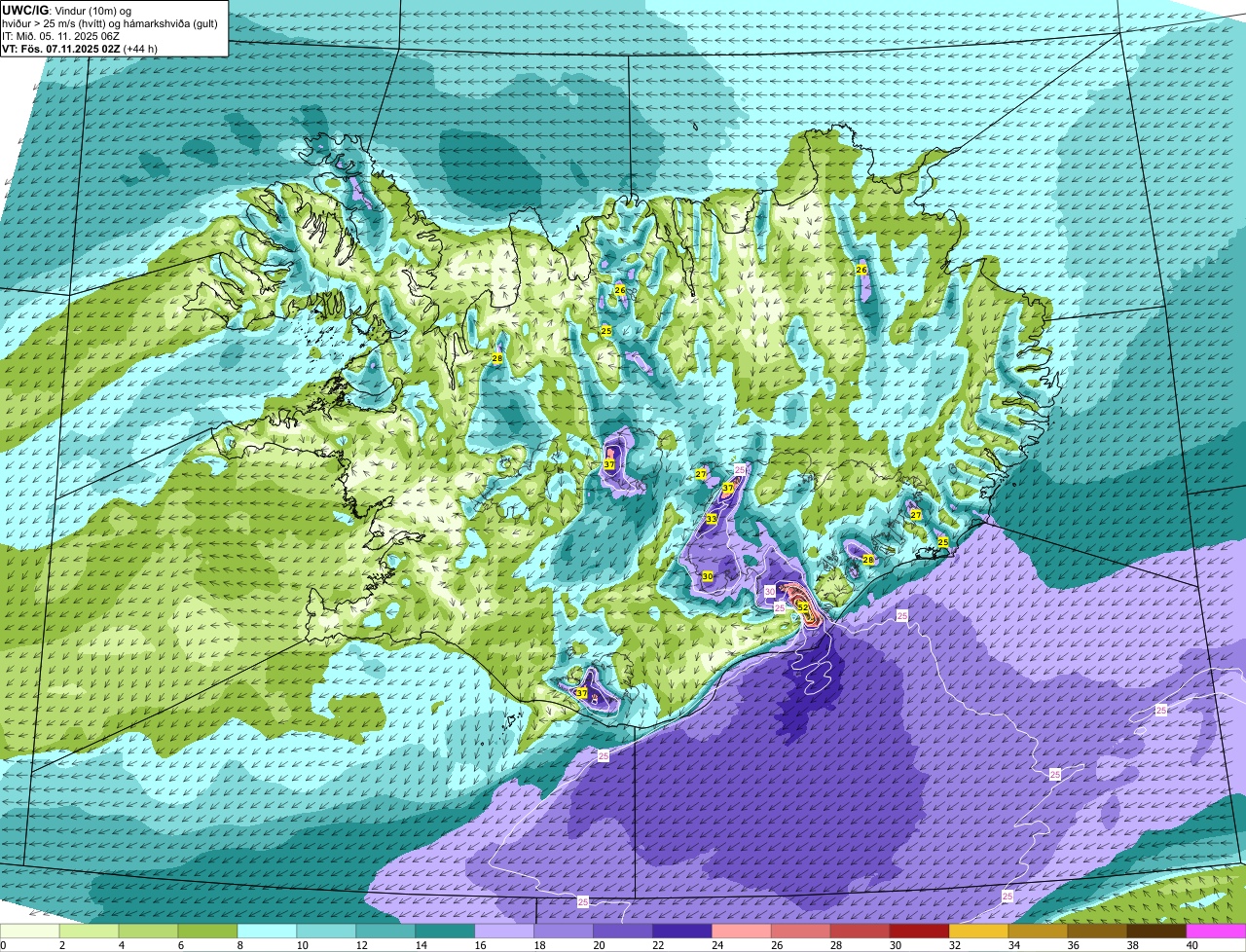Click the '8' tick on the colour scale
This screenshot has height=952, width=1246.
(x=238, y=945)
